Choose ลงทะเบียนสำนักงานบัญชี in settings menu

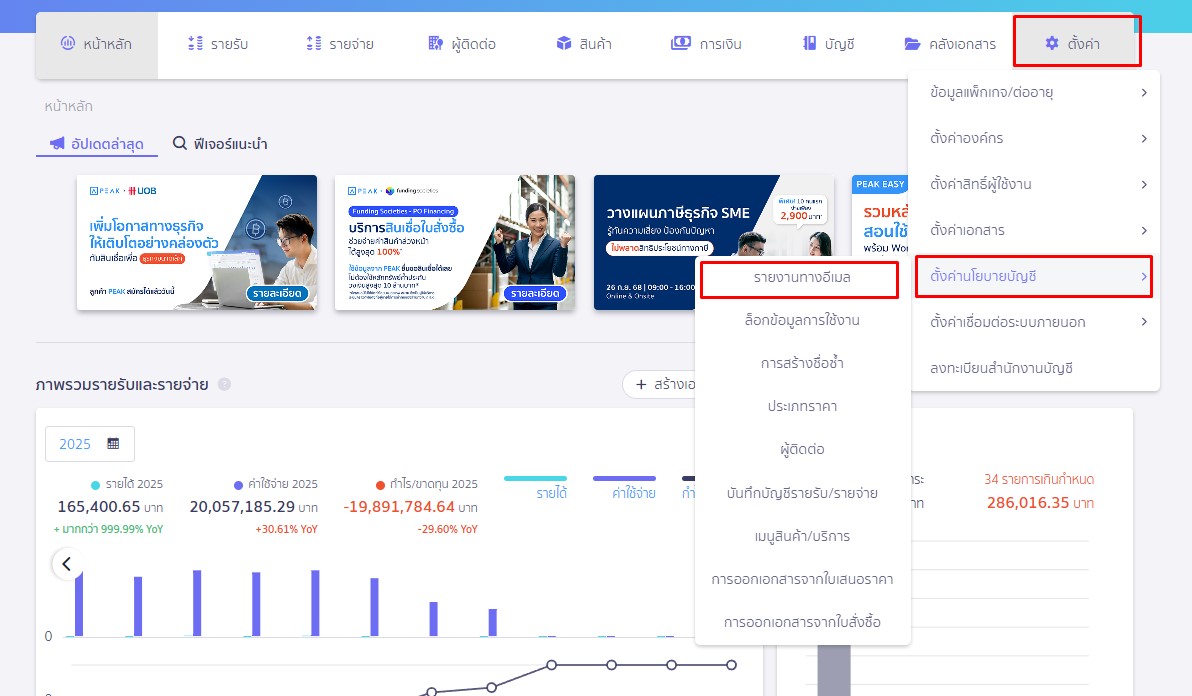pos(1035,369)
